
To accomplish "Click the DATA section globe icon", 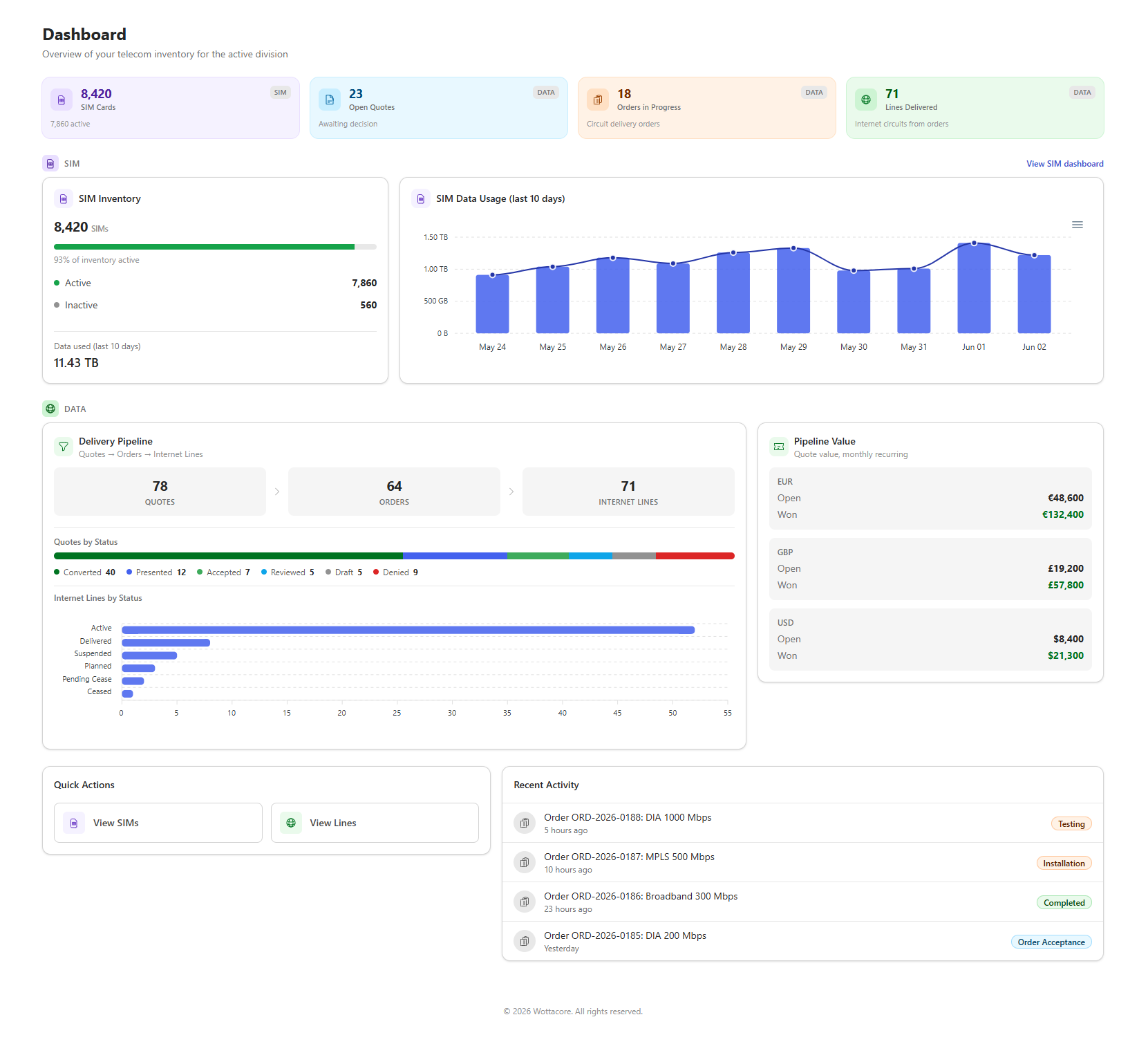I will click(x=50, y=409).
